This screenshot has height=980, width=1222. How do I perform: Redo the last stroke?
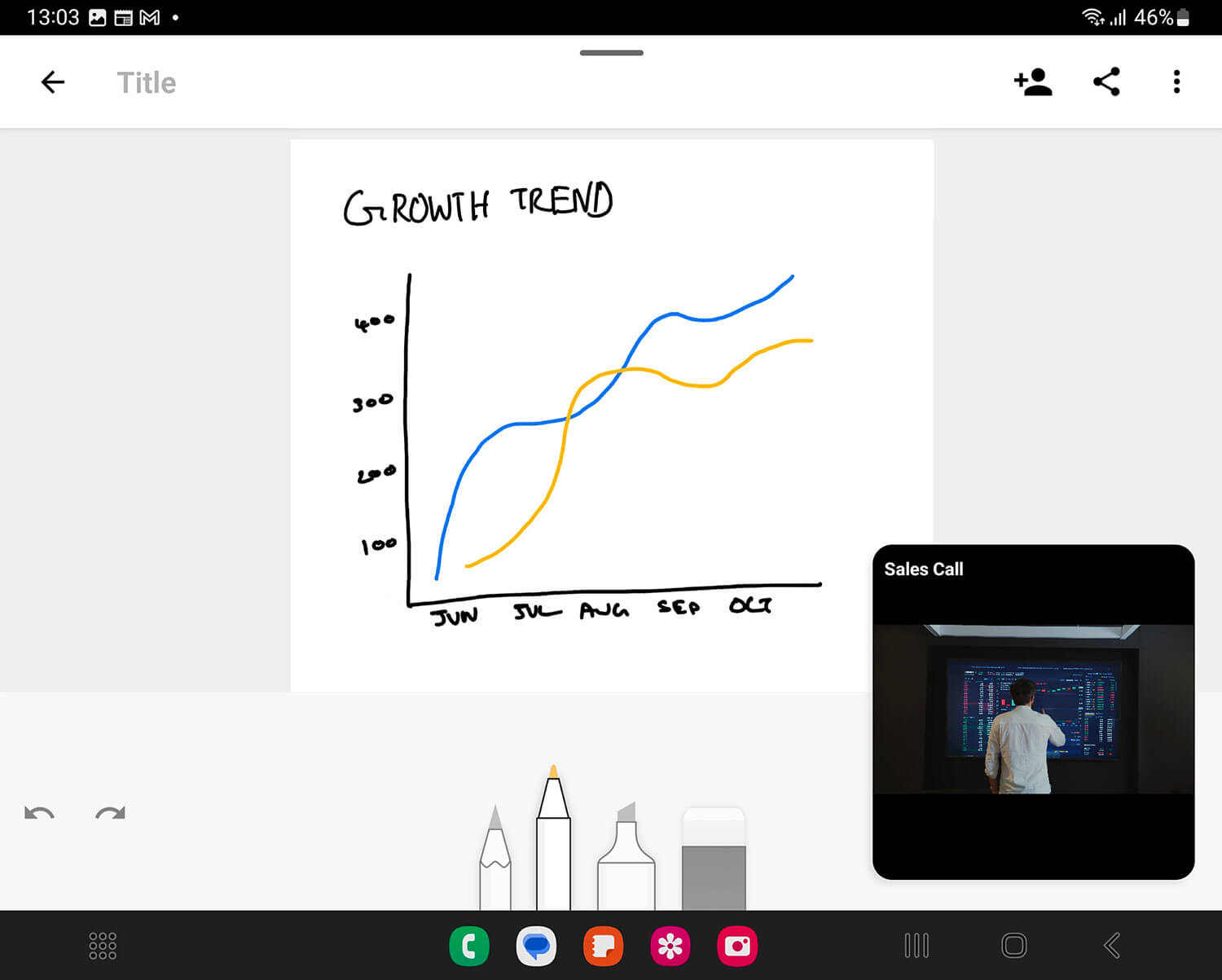tap(110, 813)
